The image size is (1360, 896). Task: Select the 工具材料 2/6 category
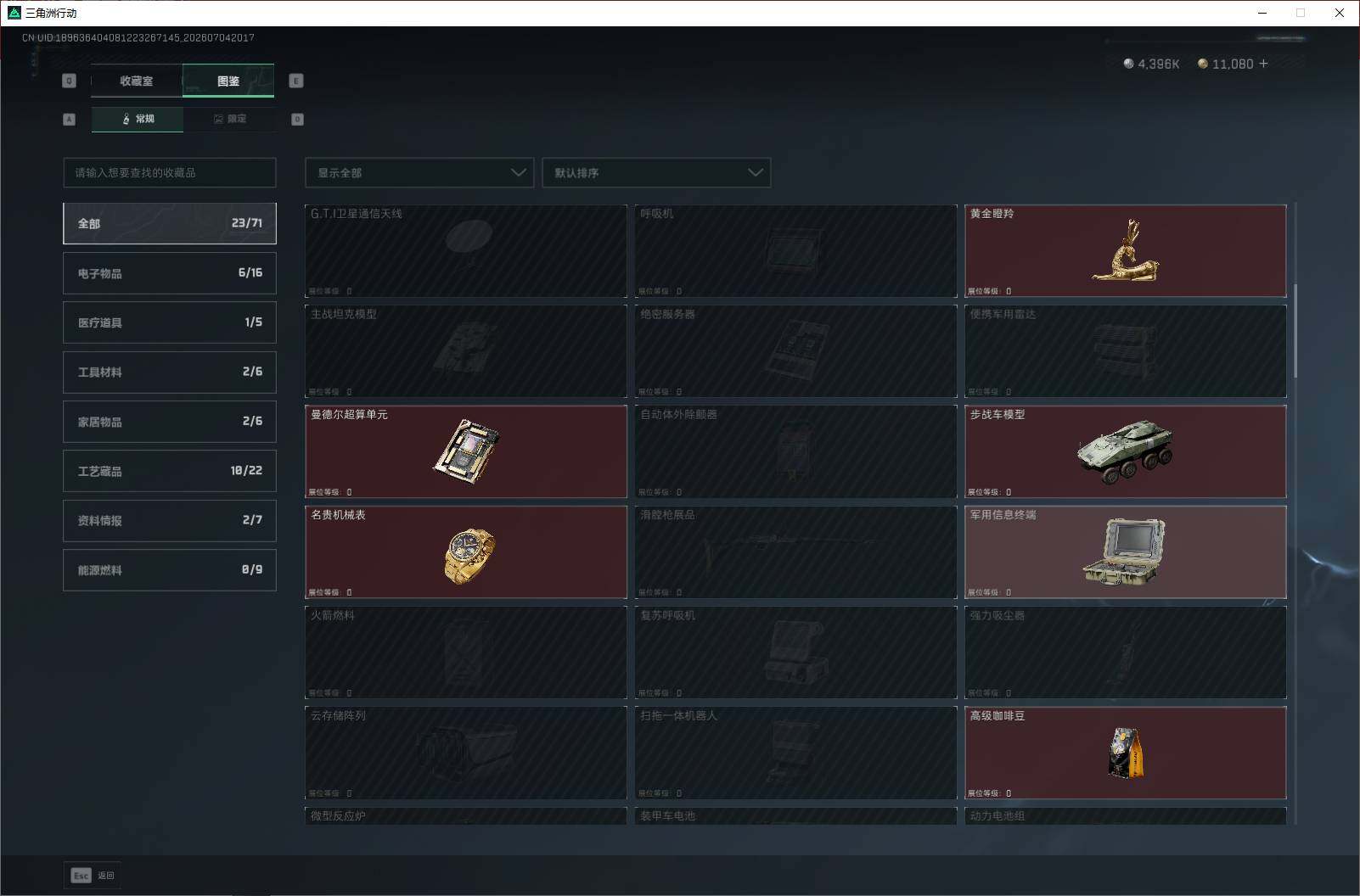pyautogui.click(x=170, y=372)
